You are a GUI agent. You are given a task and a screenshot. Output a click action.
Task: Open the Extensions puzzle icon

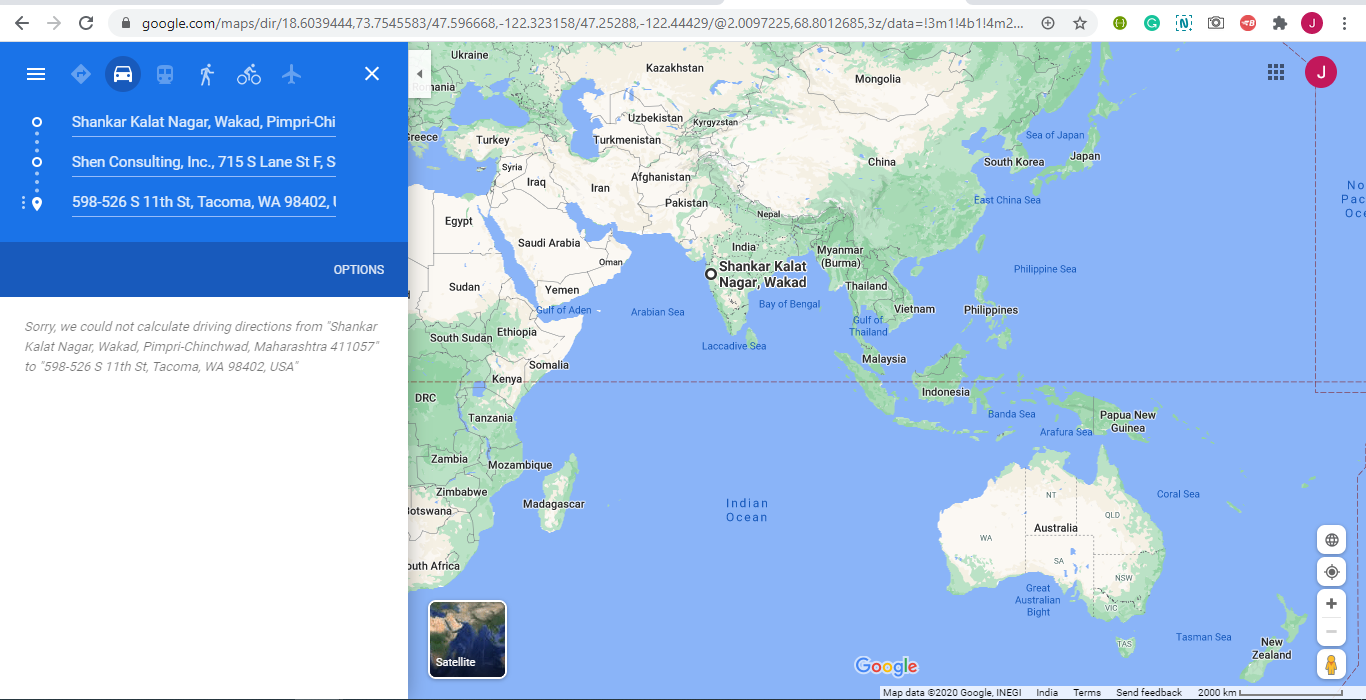[x=1280, y=23]
